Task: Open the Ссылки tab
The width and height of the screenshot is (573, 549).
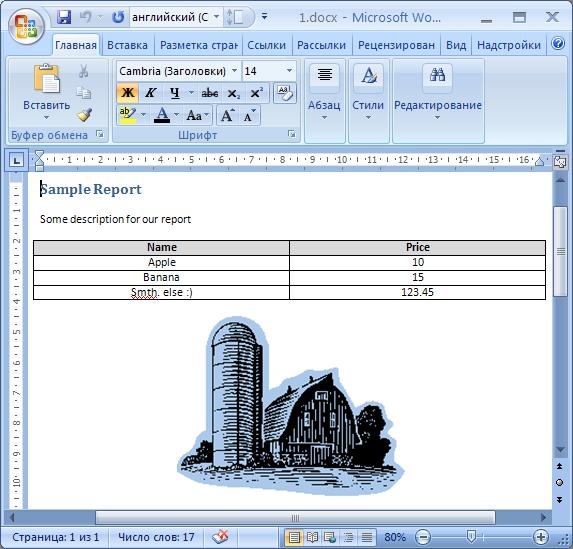Action: 266,45
